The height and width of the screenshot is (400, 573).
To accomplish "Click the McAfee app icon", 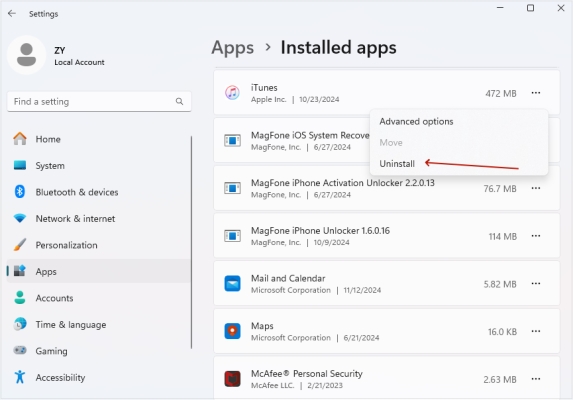I will (232, 379).
